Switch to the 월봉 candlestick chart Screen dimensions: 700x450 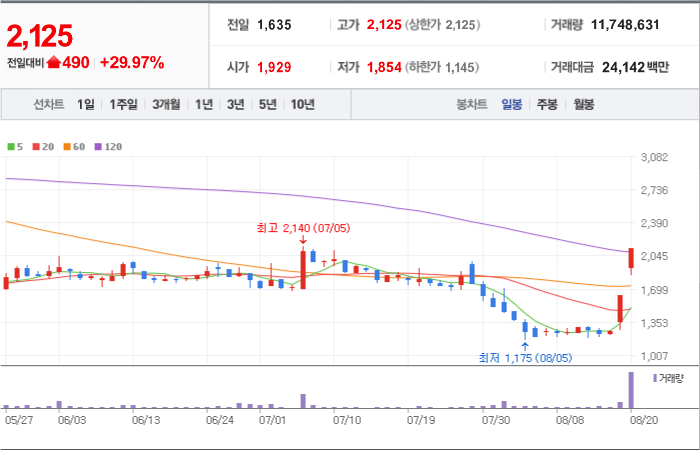pyautogui.click(x=583, y=105)
